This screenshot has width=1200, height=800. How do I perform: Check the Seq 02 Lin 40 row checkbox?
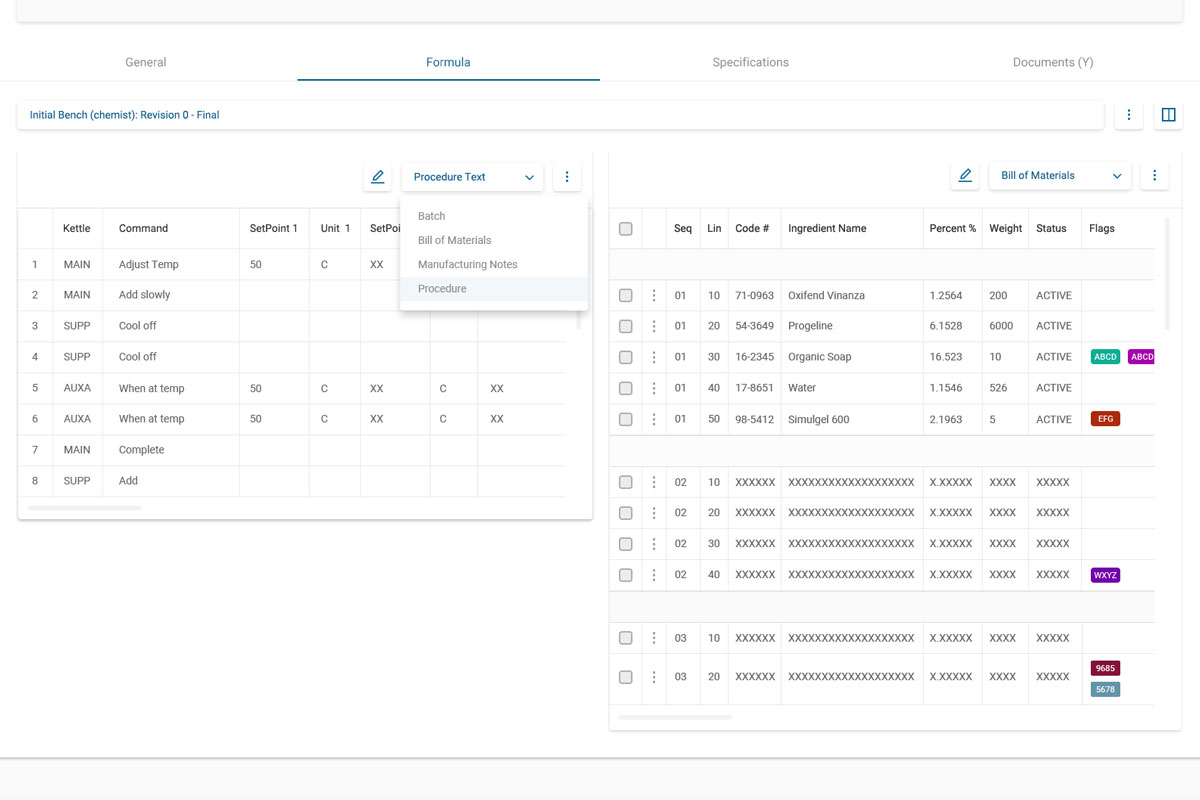click(x=626, y=575)
